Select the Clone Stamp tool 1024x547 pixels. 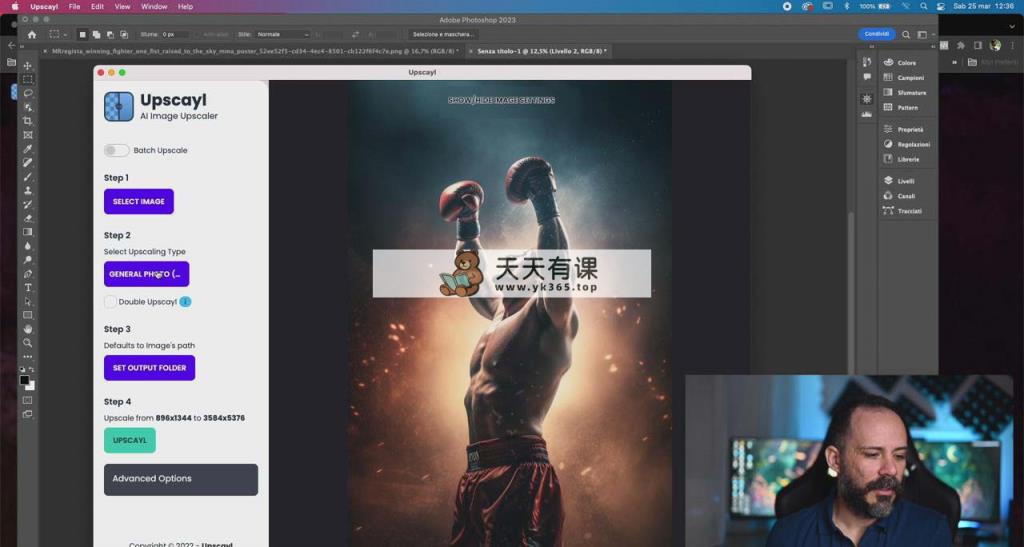(27, 191)
